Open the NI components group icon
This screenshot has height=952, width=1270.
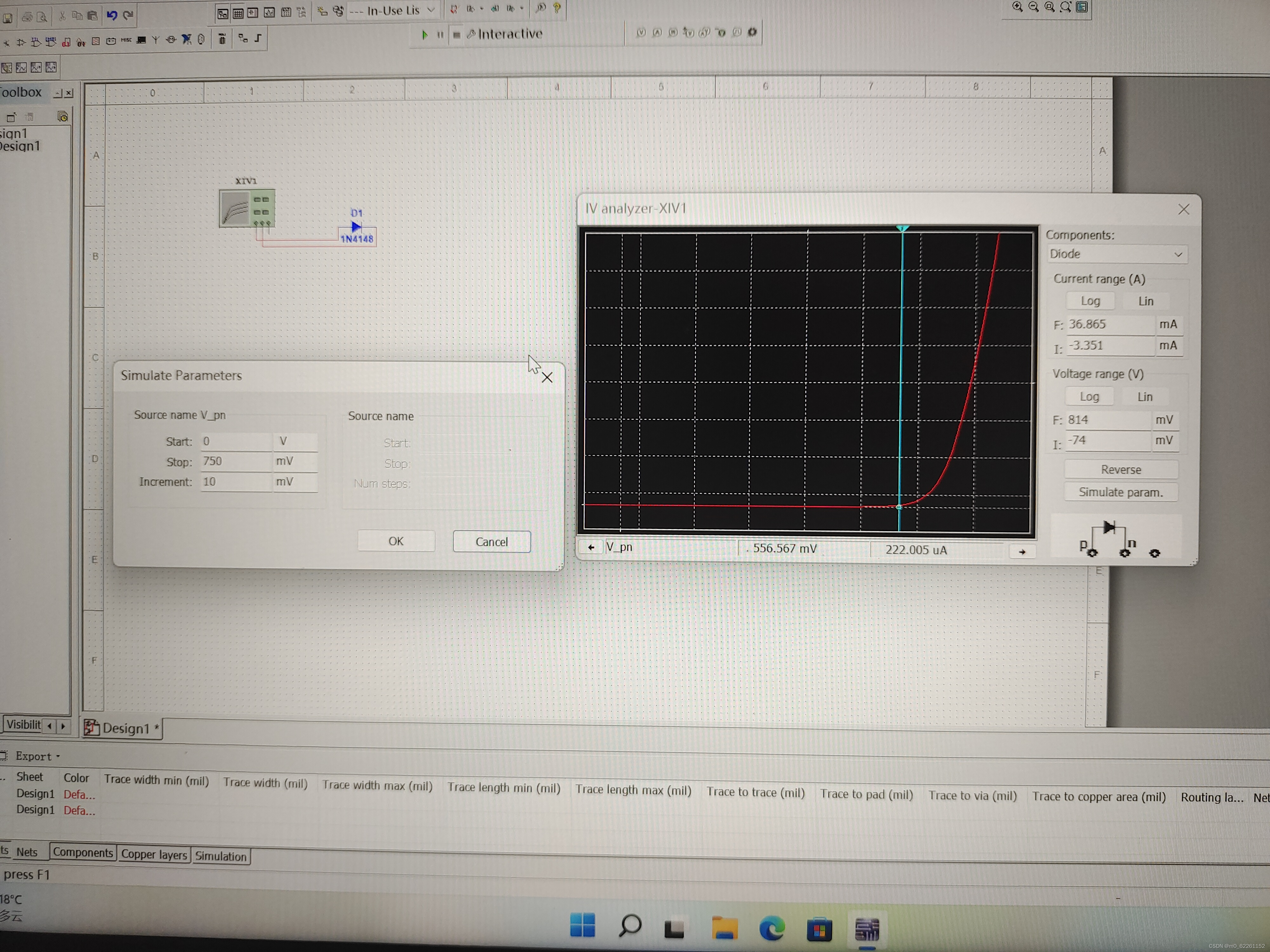click(x=187, y=39)
